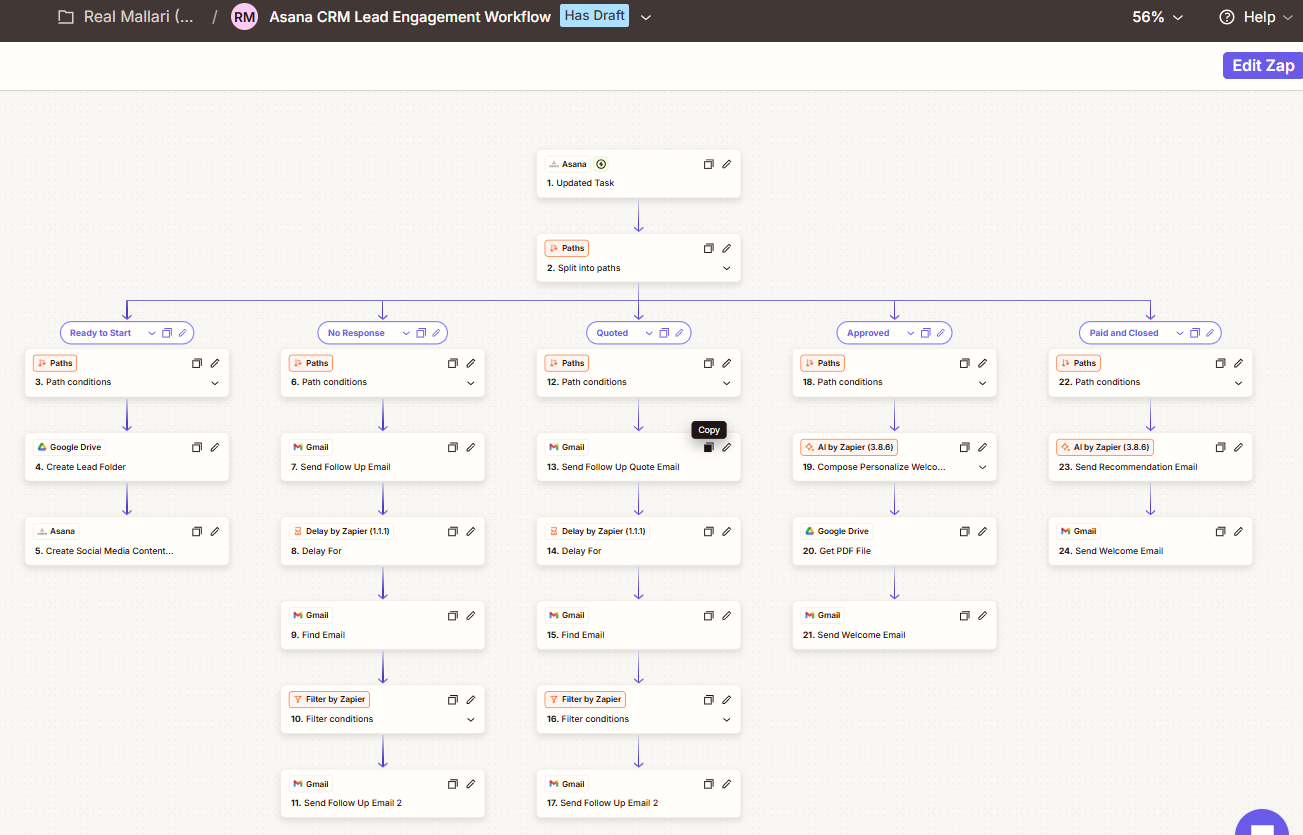This screenshot has height=835, width=1303.
Task: Open the Paid and Closed path dropdown
Action: 1180,333
